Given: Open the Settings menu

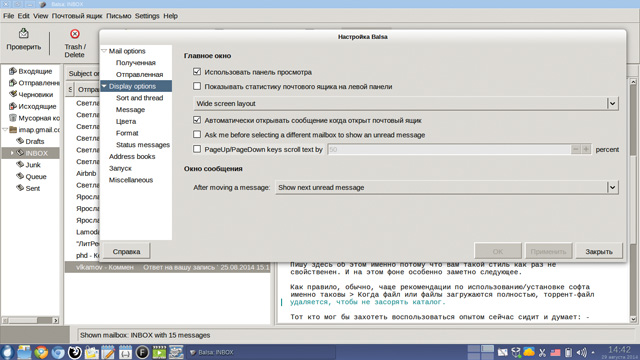Looking at the screenshot, I should [x=147, y=16].
